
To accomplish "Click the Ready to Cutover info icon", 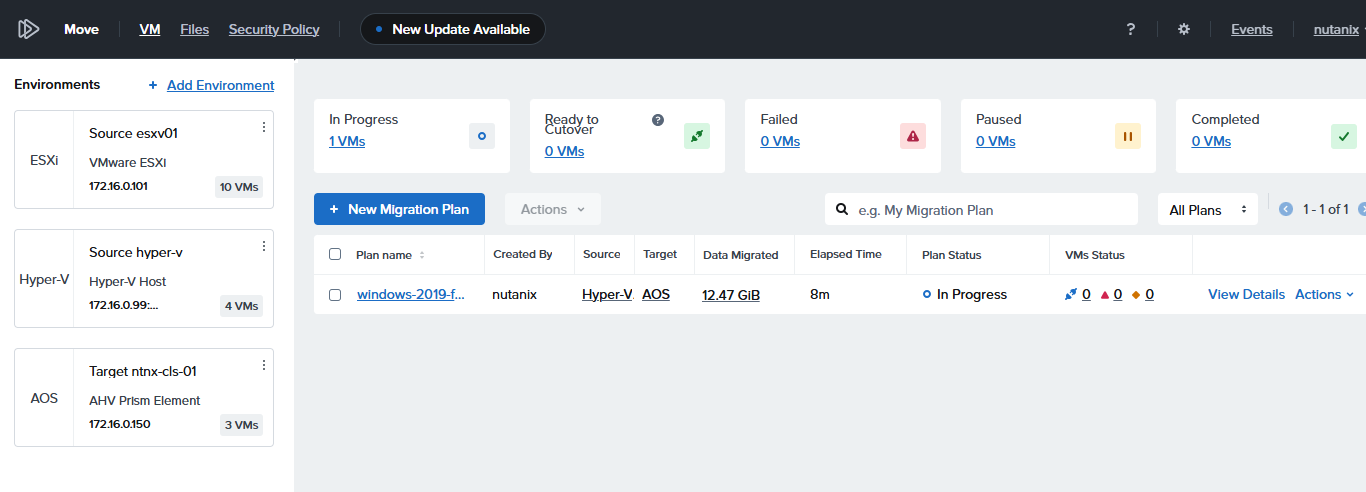I will 658,120.
